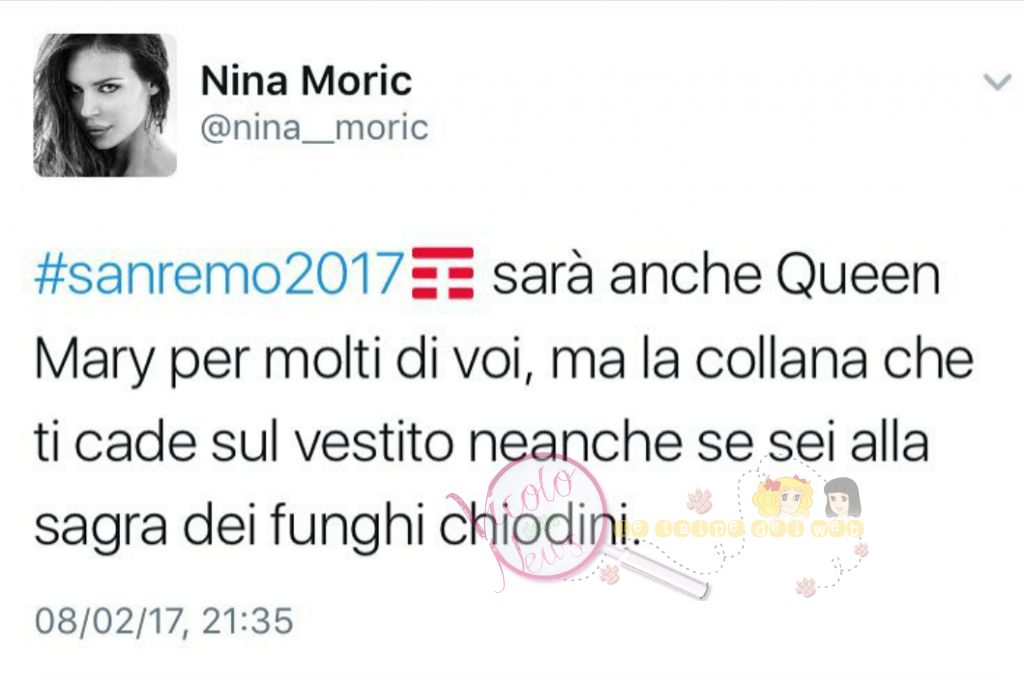Click the small paw print right of 'web'
Viewport: 1024px width, 680px height.
click(861, 550)
